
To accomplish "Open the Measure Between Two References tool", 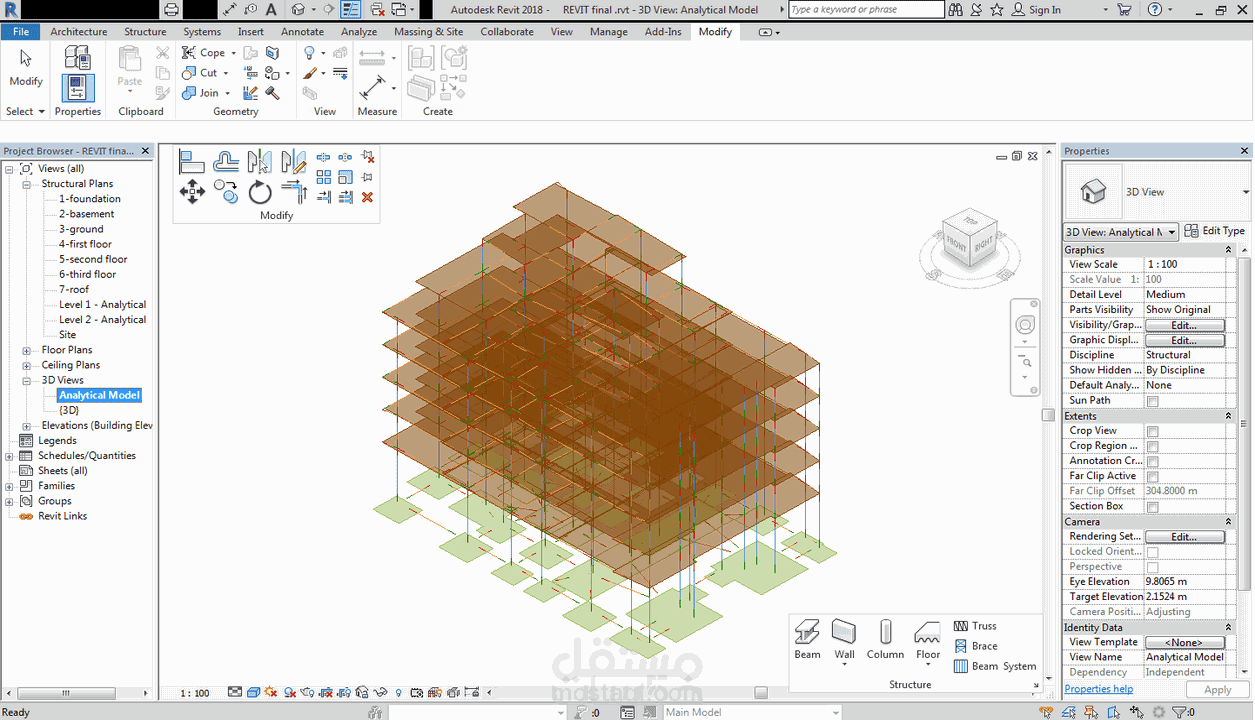I will (371, 57).
